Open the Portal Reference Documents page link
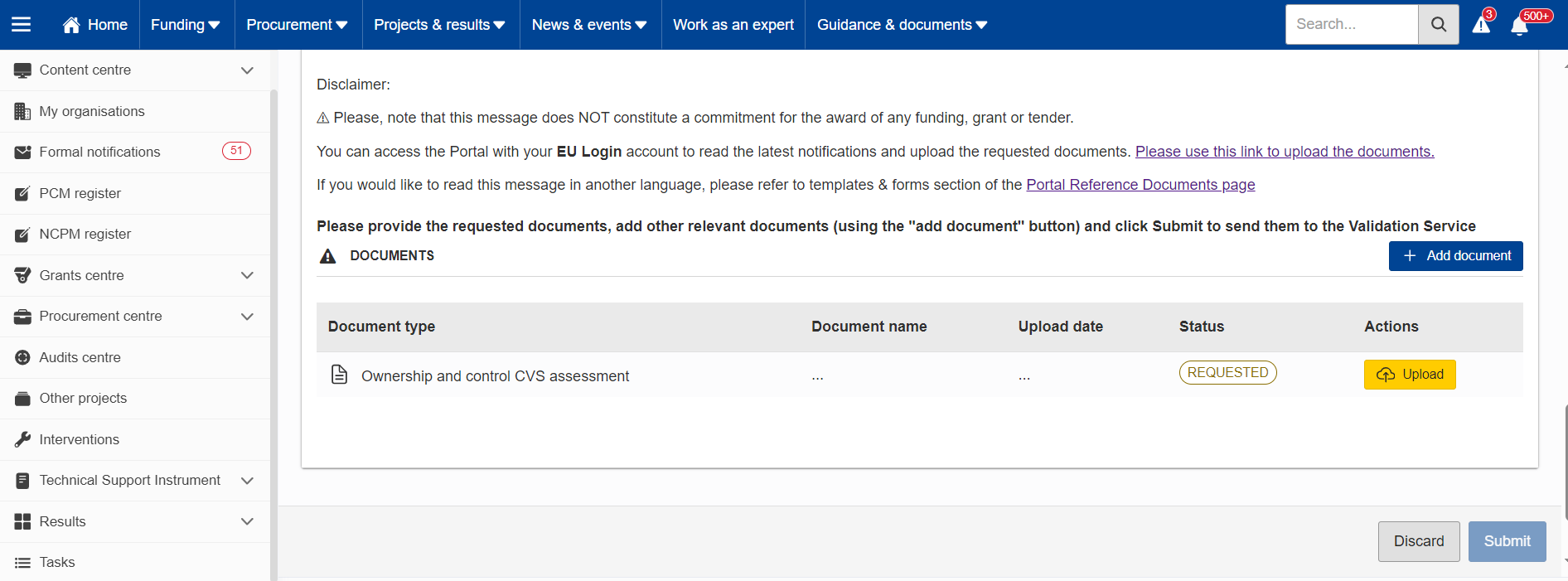The image size is (1568, 581). point(1140,185)
